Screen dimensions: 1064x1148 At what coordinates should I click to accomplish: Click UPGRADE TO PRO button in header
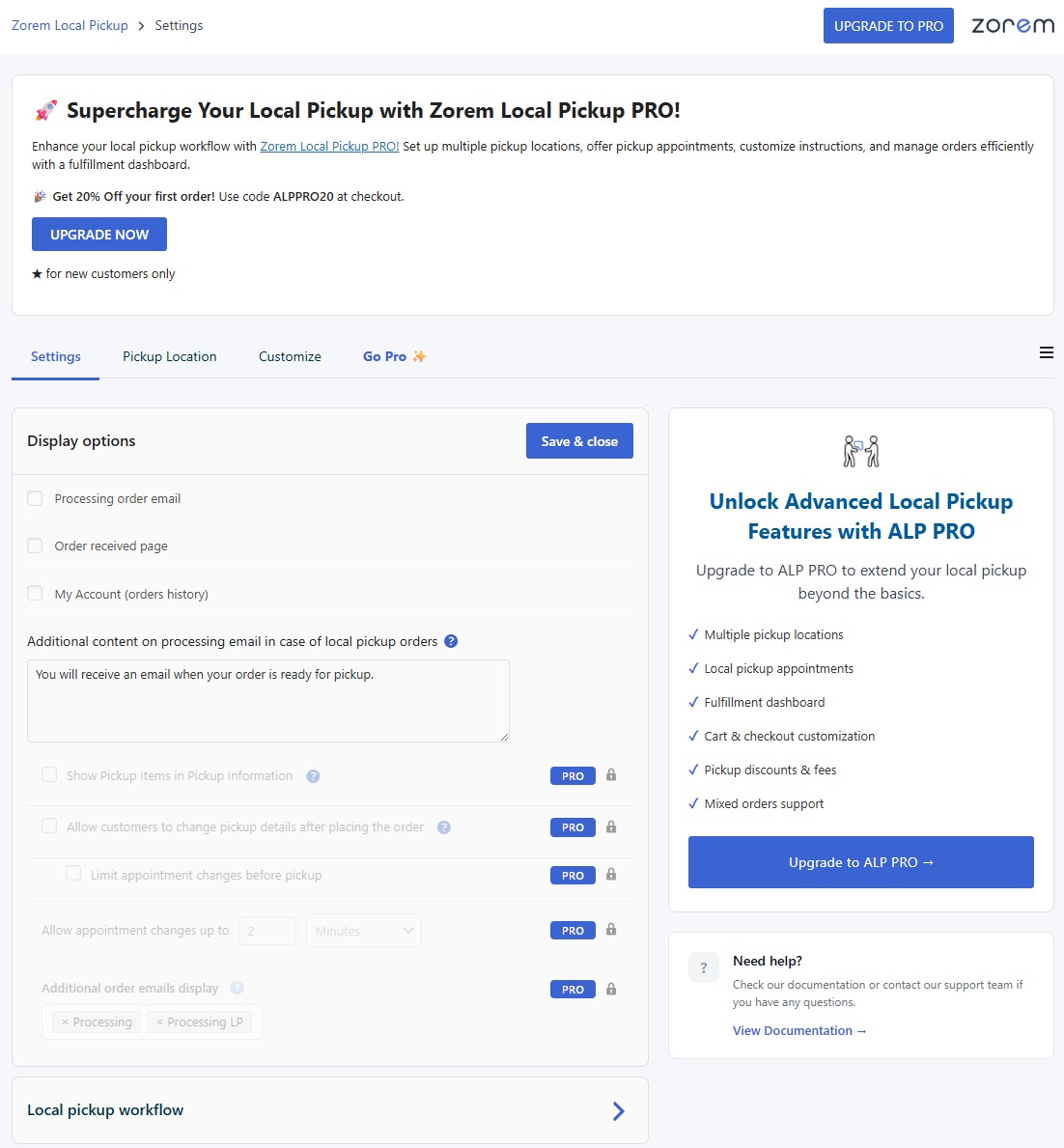click(888, 26)
